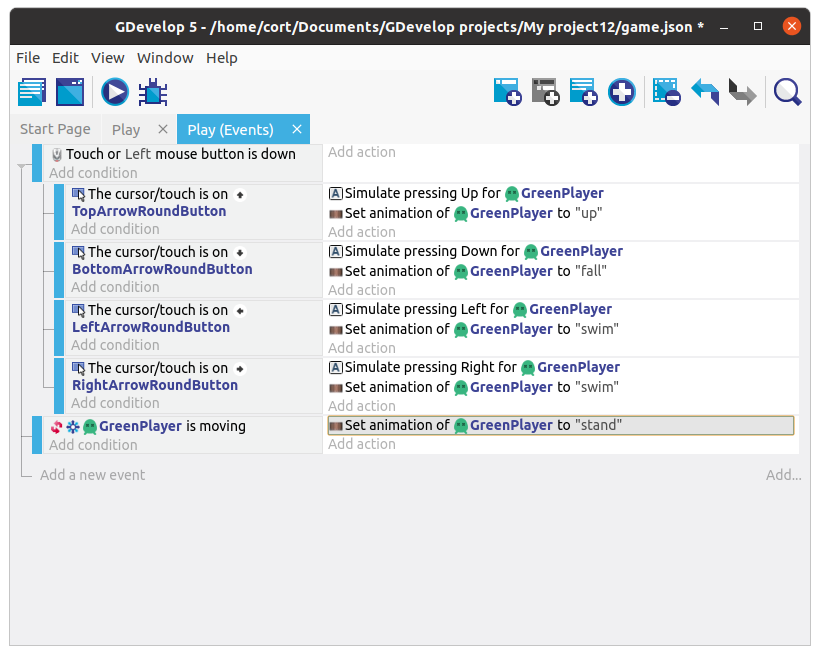Click the text-entry 'A' icon in Simulate pressing Left

coord(336,310)
